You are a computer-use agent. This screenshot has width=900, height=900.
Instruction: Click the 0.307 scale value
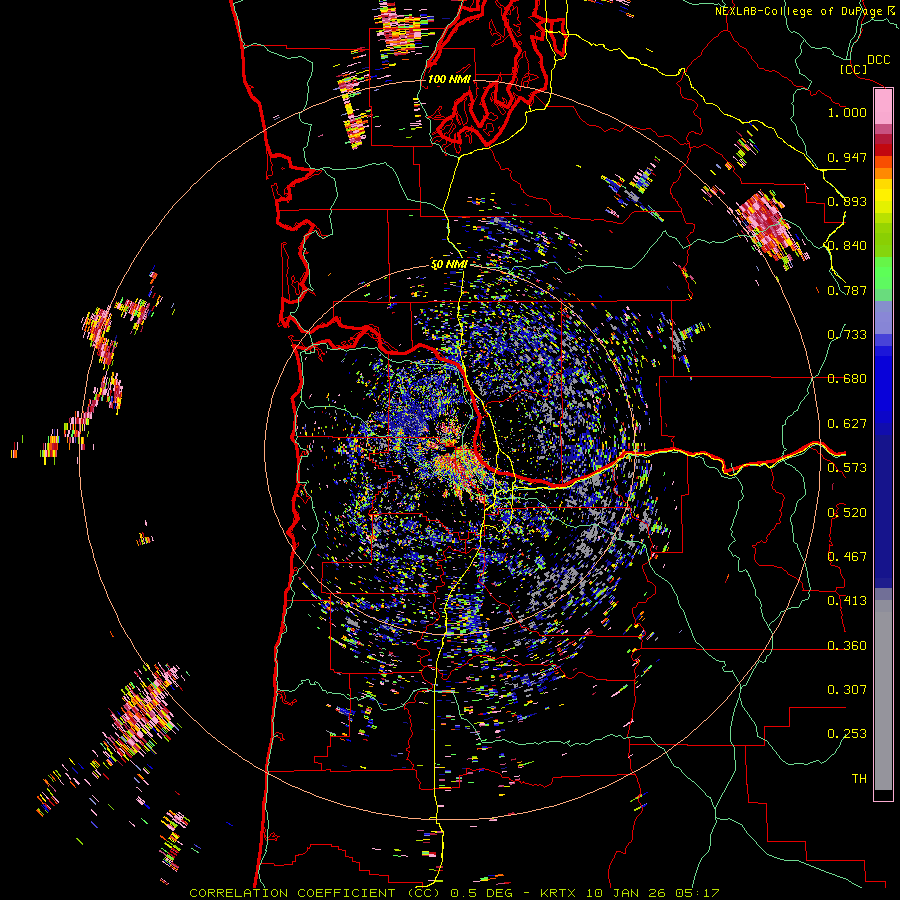pos(847,690)
